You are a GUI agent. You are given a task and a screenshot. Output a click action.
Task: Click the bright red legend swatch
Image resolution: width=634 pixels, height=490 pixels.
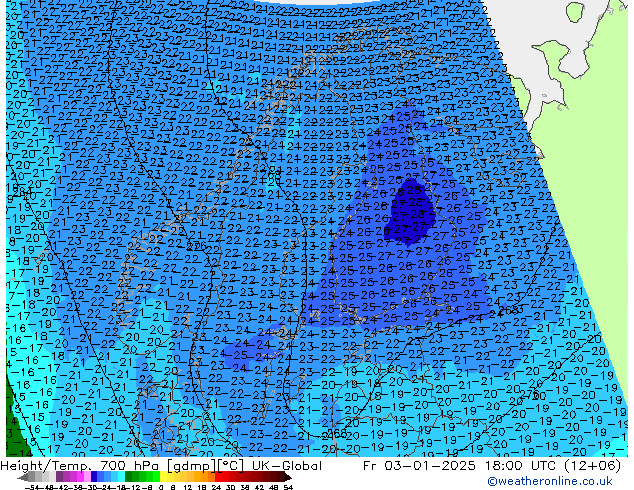pos(218,478)
